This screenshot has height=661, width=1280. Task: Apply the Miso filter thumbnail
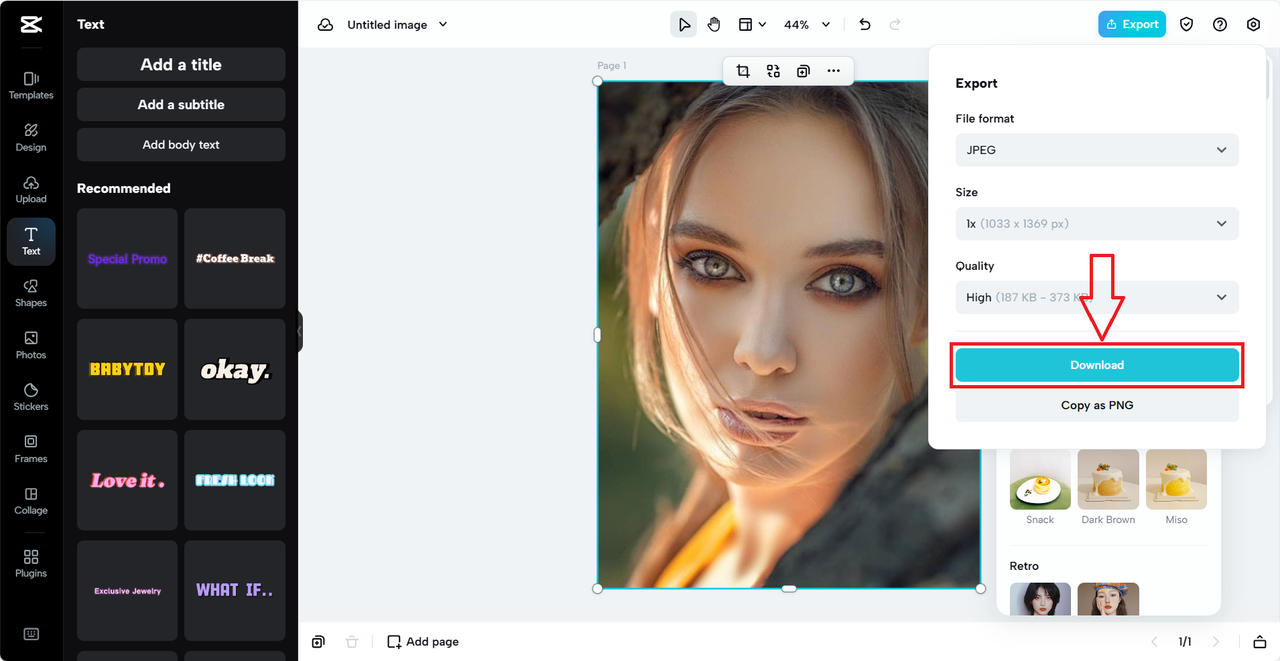point(1176,480)
